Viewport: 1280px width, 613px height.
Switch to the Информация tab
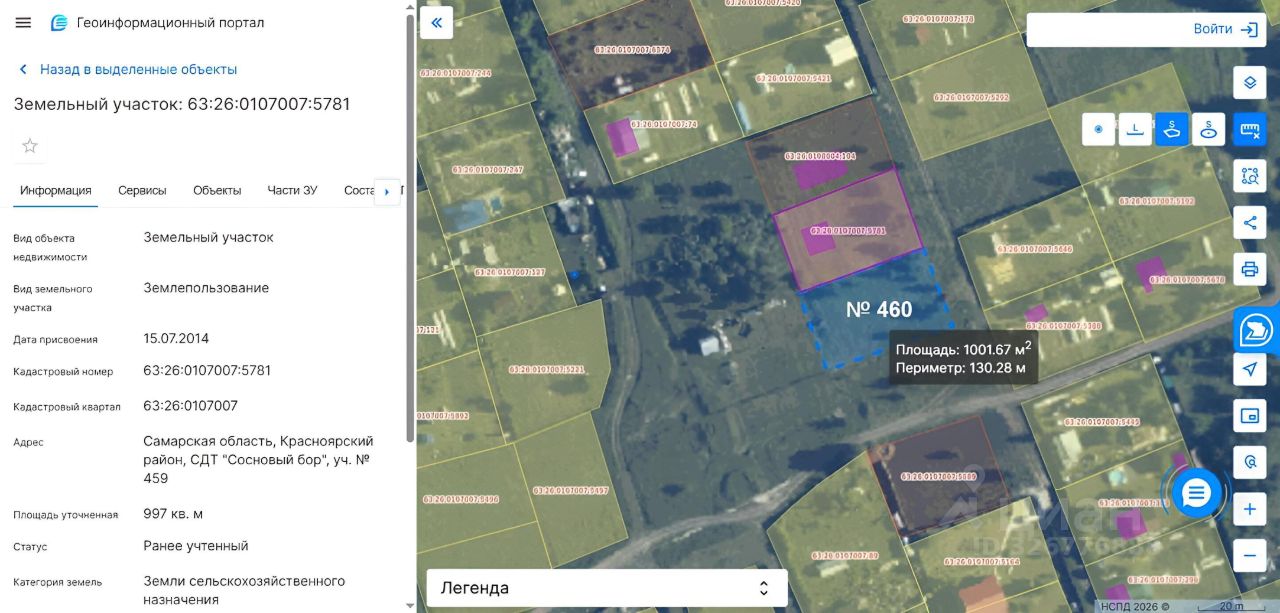(56, 190)
